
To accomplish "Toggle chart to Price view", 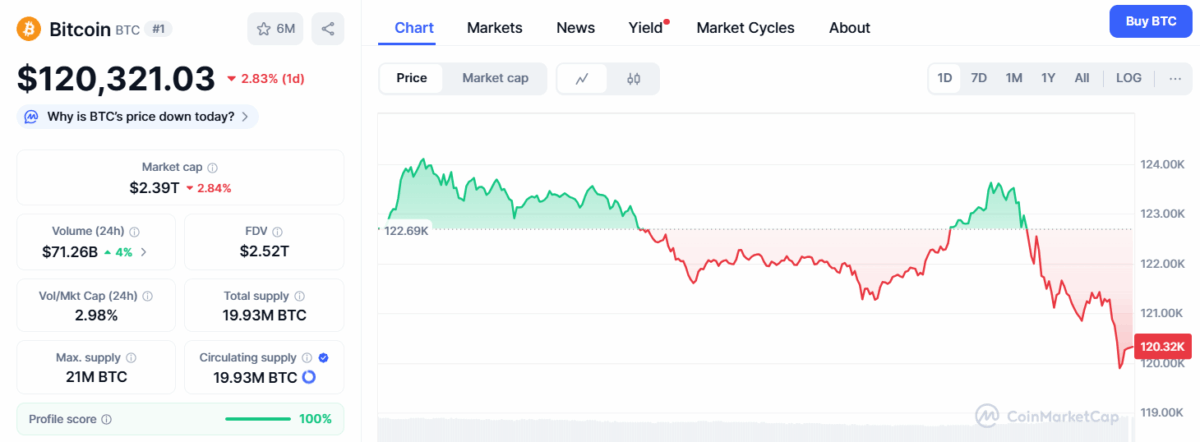I will click(412, 78).
